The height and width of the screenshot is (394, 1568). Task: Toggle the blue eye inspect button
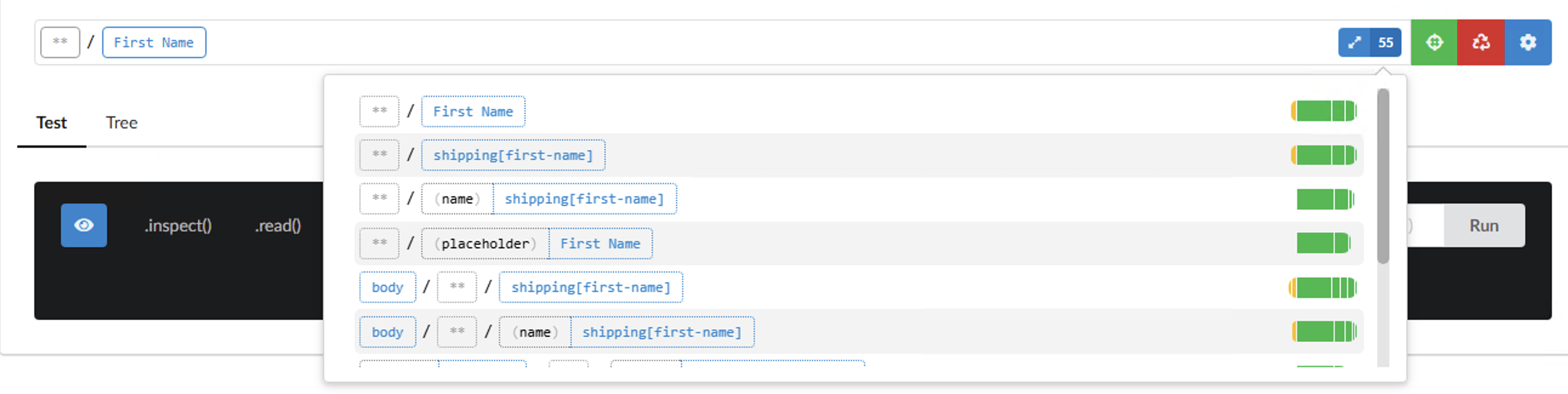coord(84,225)
